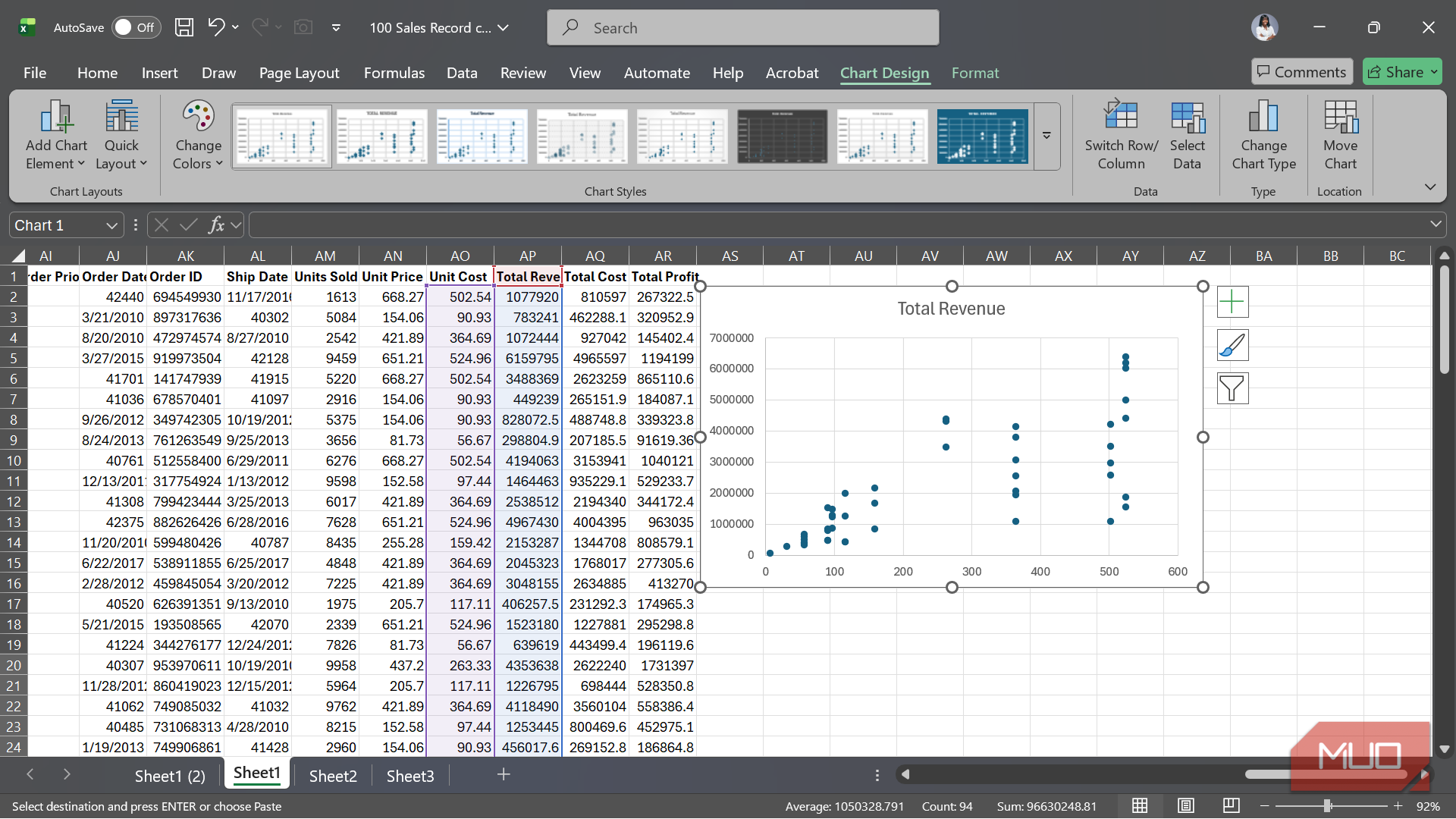Viewport: 1456px width, 819px height.
Task: Select the dark black chart style thumbnail
Action: click(782, 136)
